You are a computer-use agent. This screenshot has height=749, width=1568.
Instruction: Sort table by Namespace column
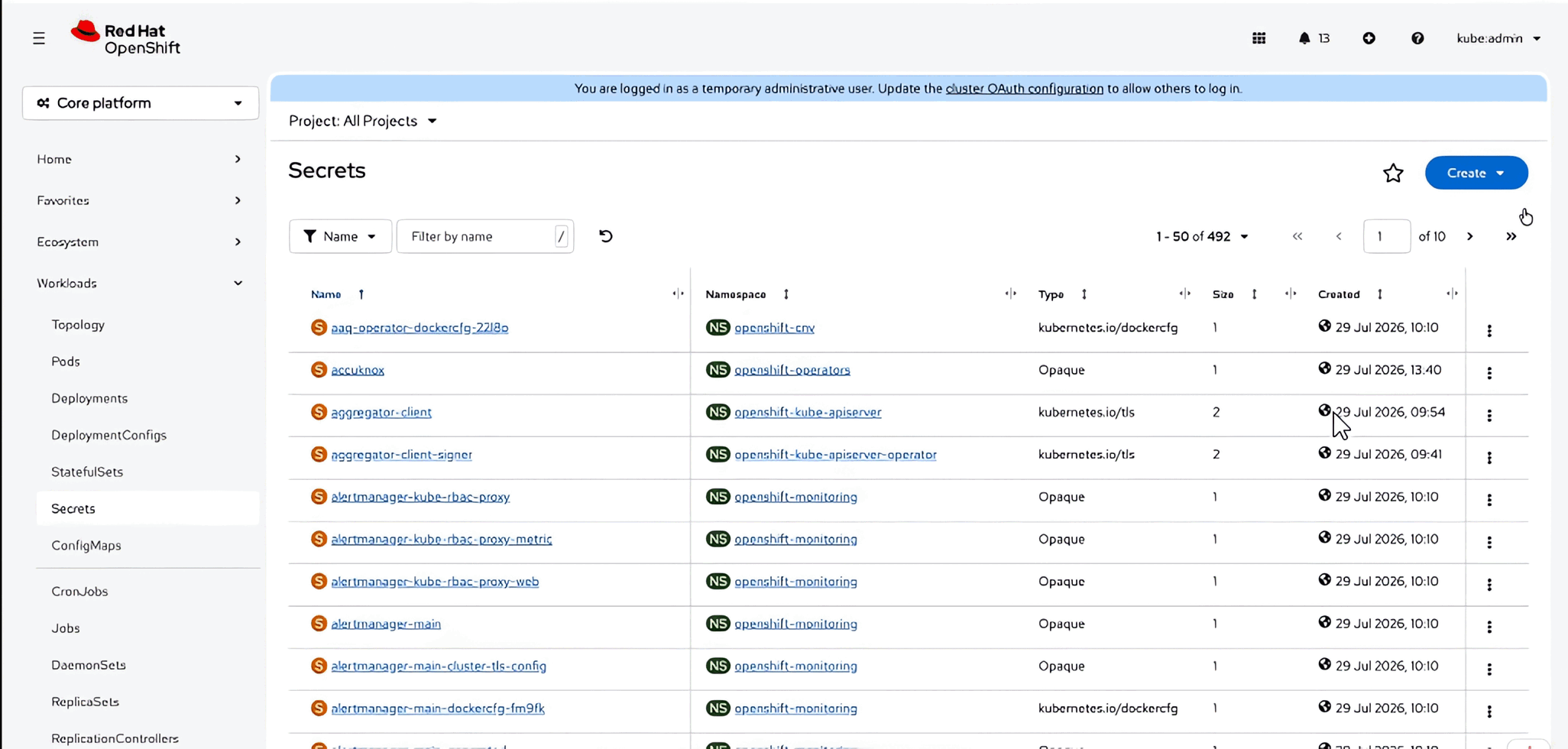click(747, 294)
